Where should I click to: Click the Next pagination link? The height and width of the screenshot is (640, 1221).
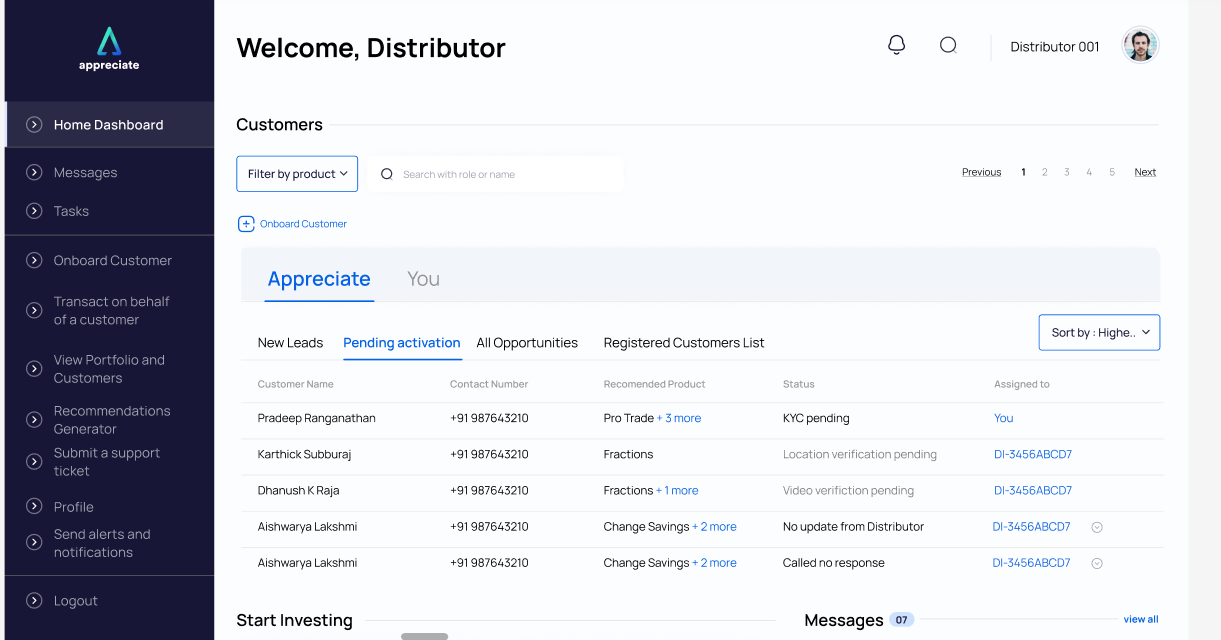click(1145, 172)
